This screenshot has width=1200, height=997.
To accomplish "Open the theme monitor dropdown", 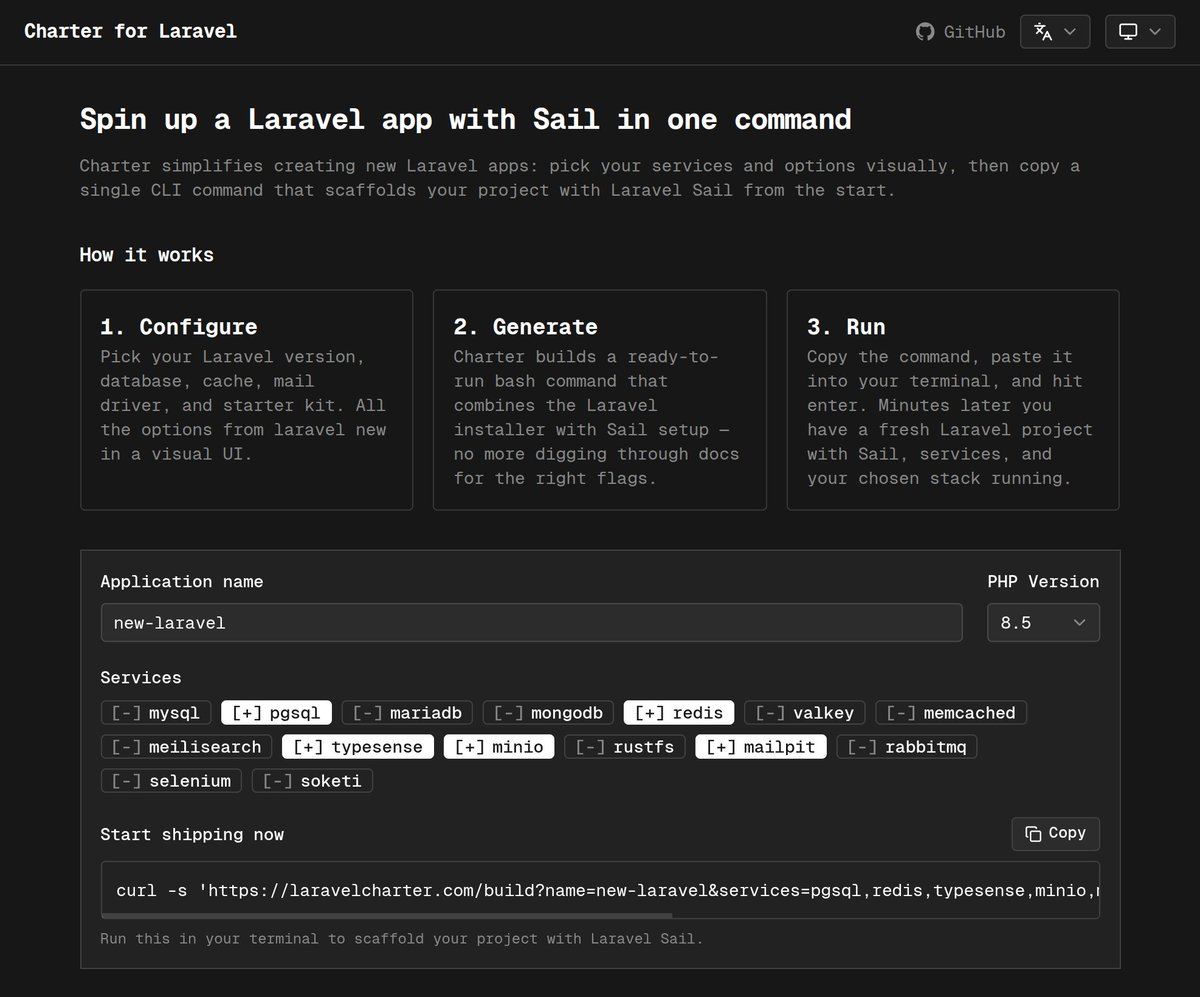I will click(x=1140, y=32).
